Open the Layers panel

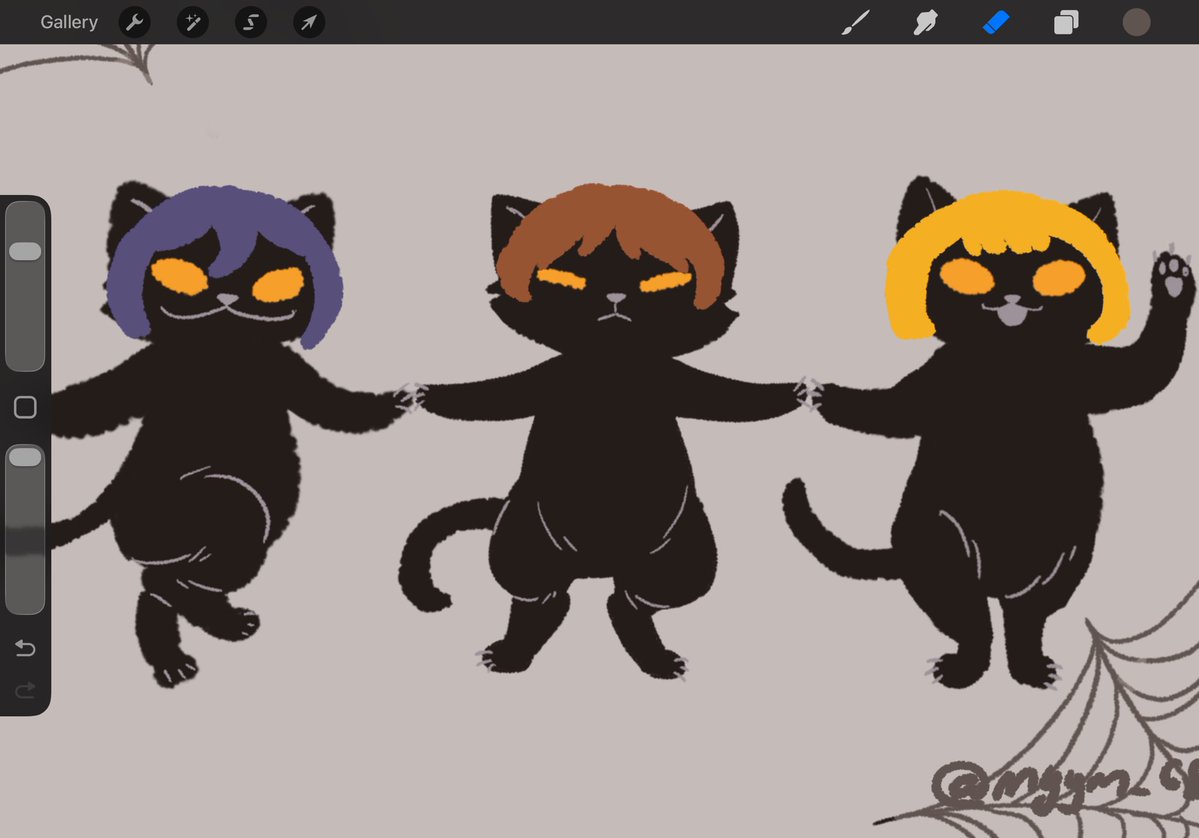1066,22
